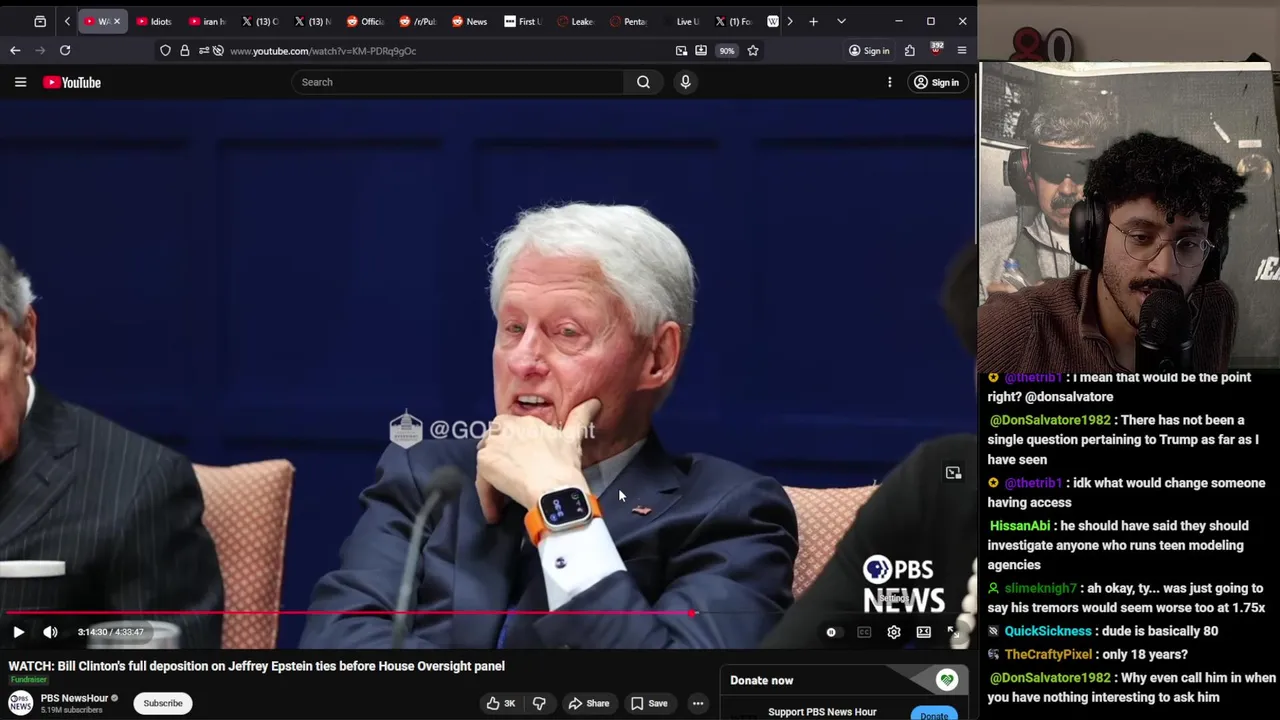Click the shield tracking protection icon
The height and width of the screenshot is (720, 1280).
point(165,50)
